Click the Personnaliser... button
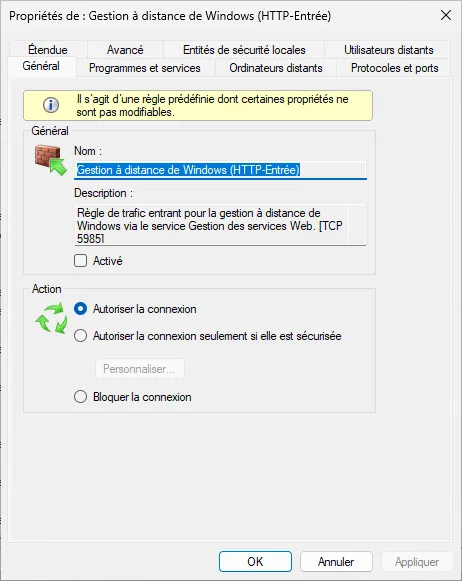 click(140, 369)
